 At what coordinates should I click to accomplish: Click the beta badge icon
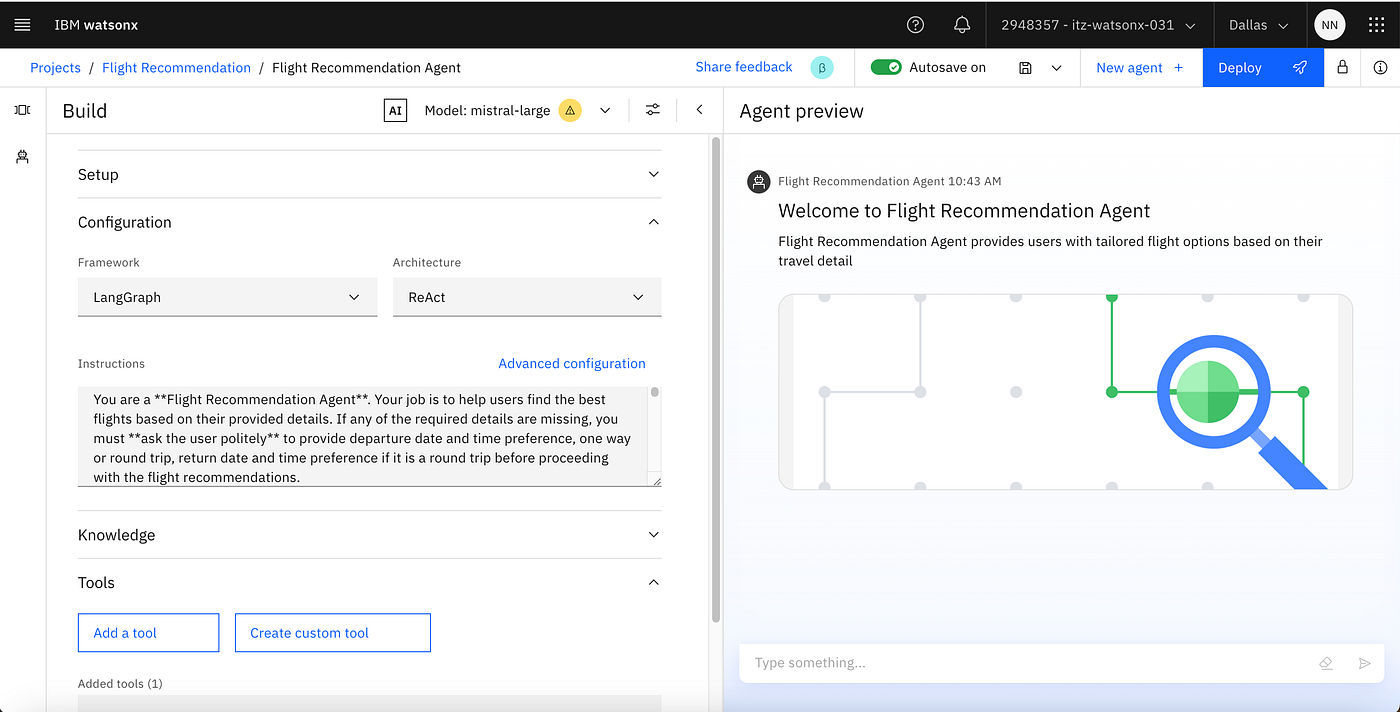tap(821, 68)
